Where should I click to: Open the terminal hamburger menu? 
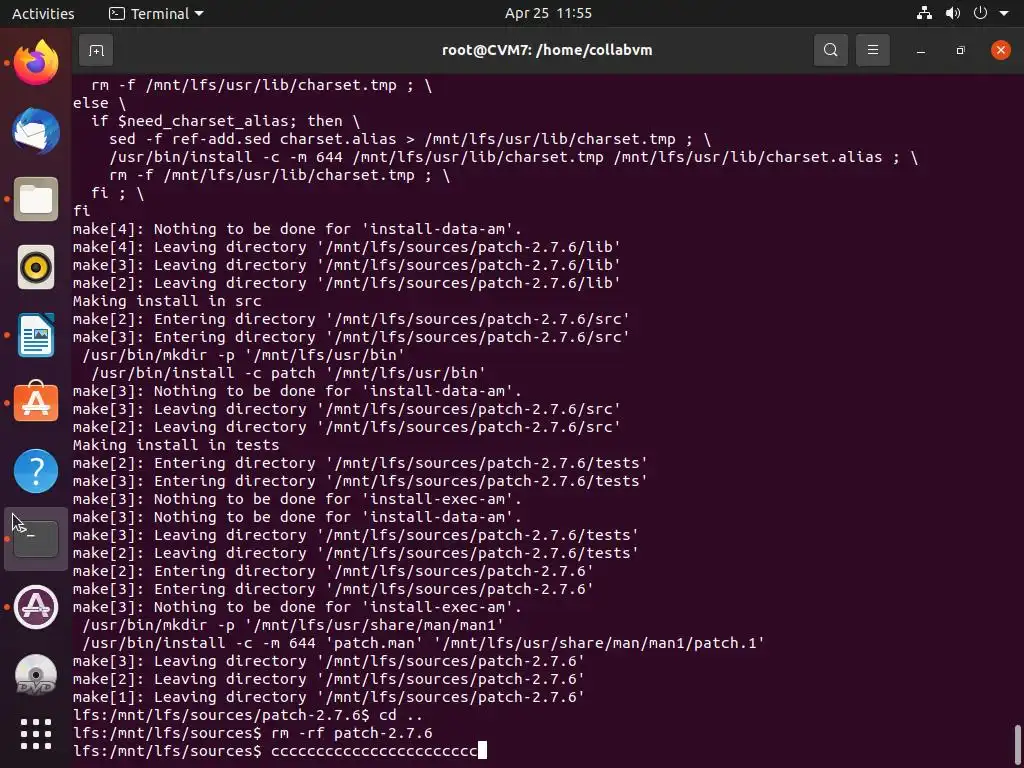click(x=872, y=50)
